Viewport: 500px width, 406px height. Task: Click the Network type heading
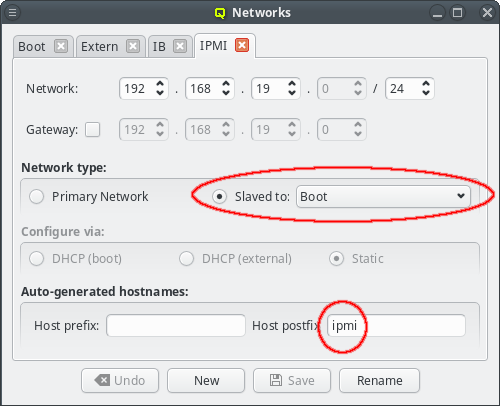click(x=64, y=167)
